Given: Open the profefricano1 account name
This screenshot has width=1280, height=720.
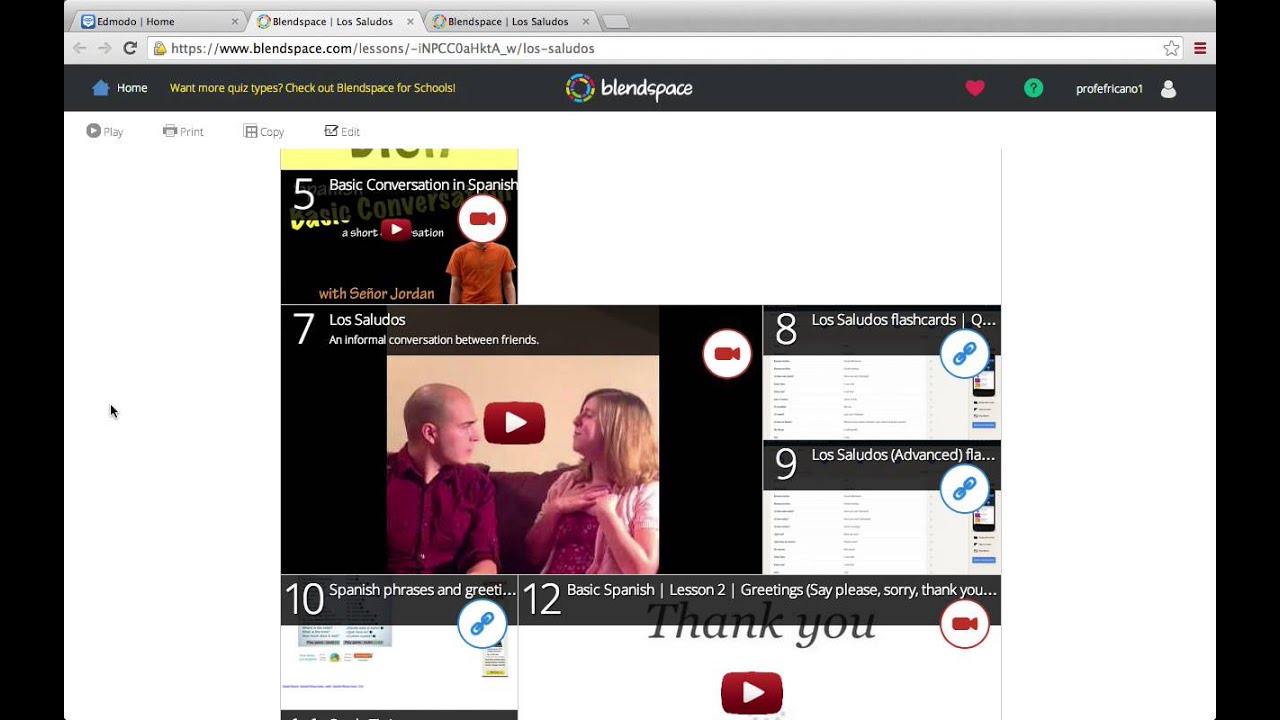Looking at the screenshot, I should (1109, 89).
